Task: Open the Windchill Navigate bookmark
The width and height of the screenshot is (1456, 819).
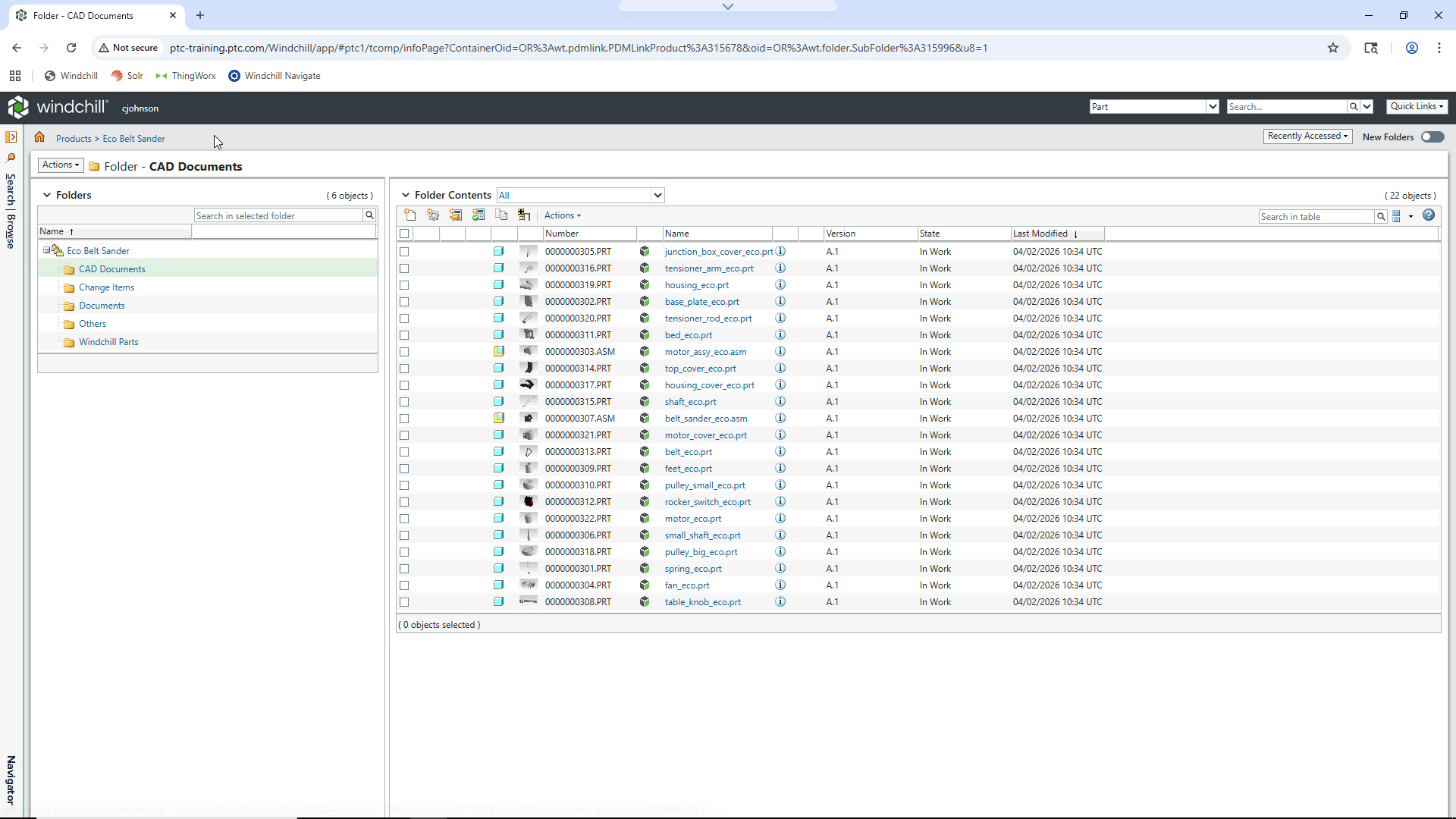Action: coord(274,76)
